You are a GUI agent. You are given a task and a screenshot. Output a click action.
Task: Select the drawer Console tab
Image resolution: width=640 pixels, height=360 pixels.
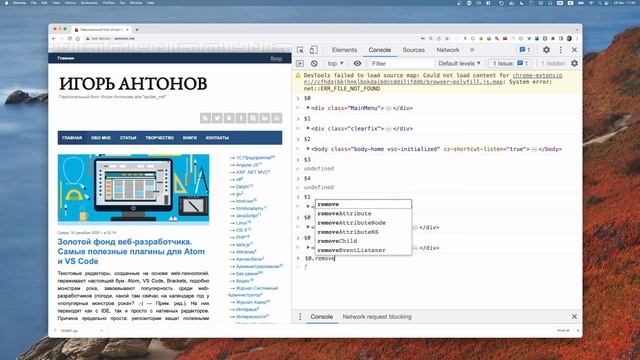click(322, 317)
